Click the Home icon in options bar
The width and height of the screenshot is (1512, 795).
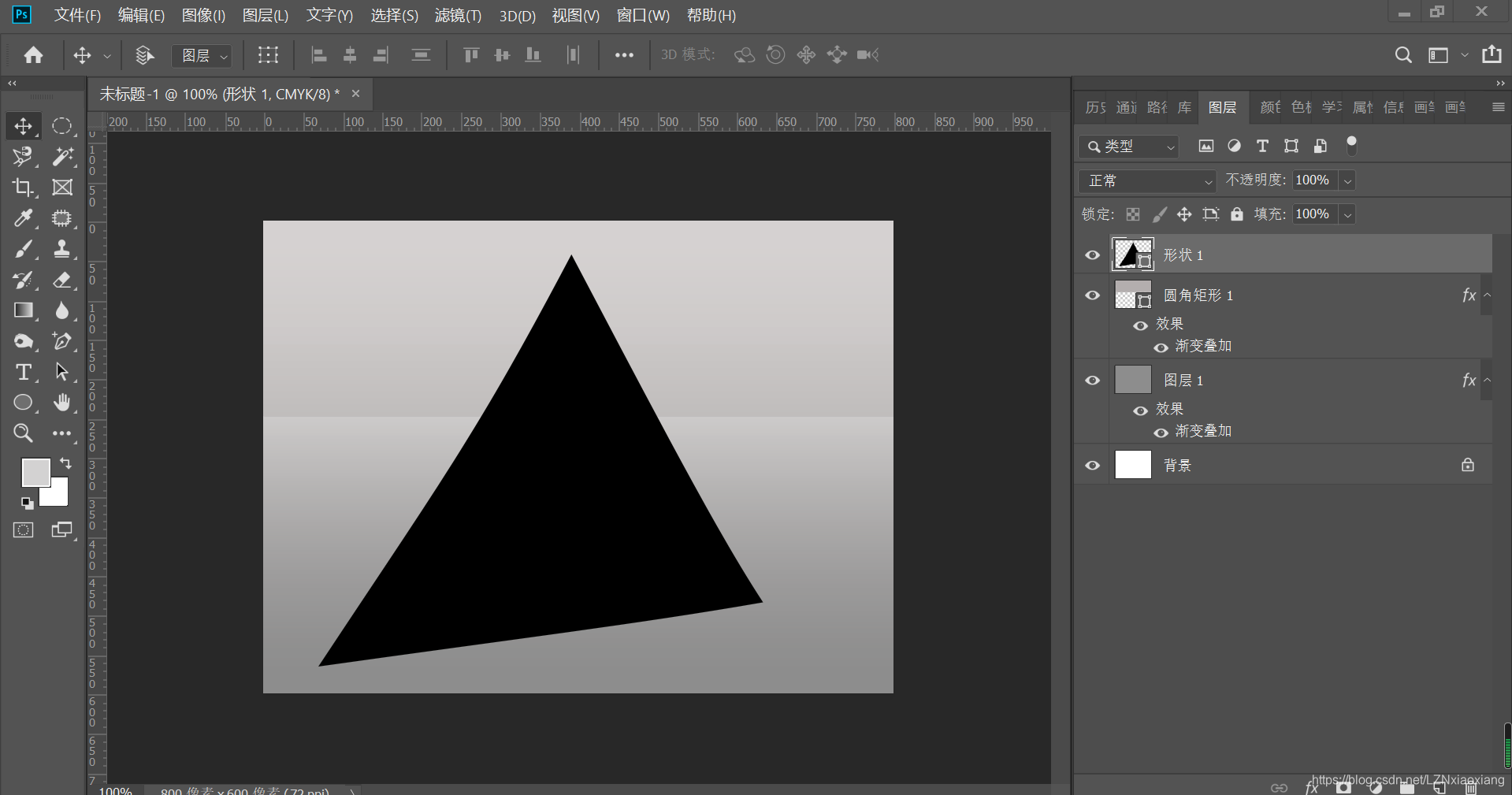click(x=33, y=55)
